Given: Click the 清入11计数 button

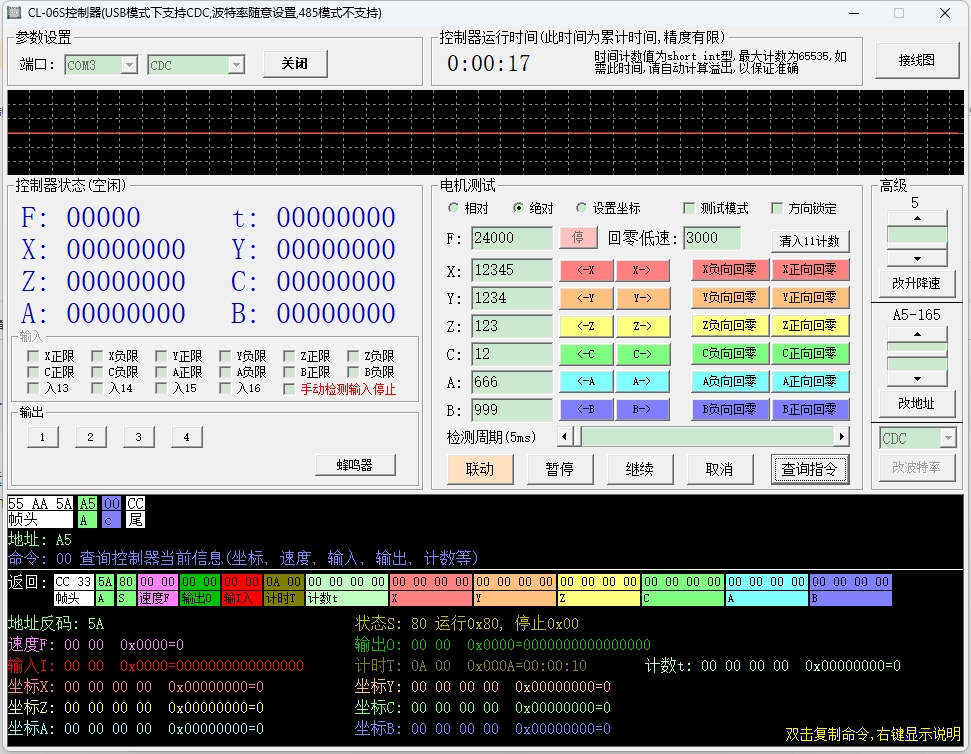Looking at the screenshot, I should [x=809, y=241].
